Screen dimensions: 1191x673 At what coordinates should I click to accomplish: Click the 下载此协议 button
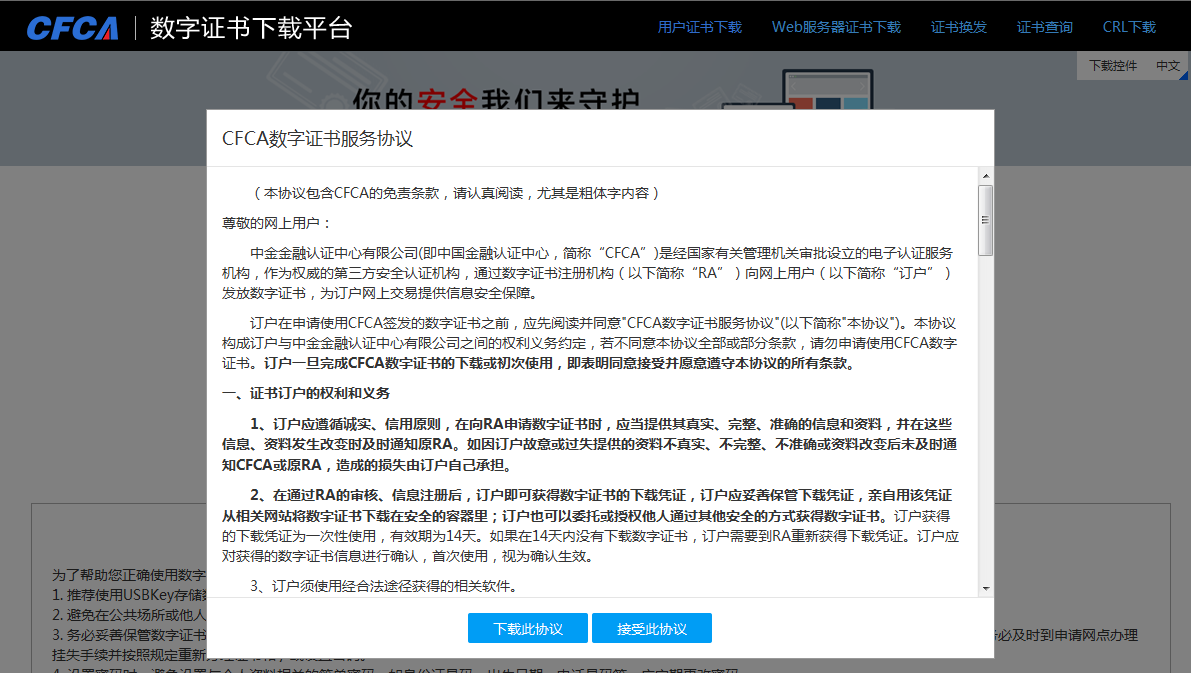[528, 628]
